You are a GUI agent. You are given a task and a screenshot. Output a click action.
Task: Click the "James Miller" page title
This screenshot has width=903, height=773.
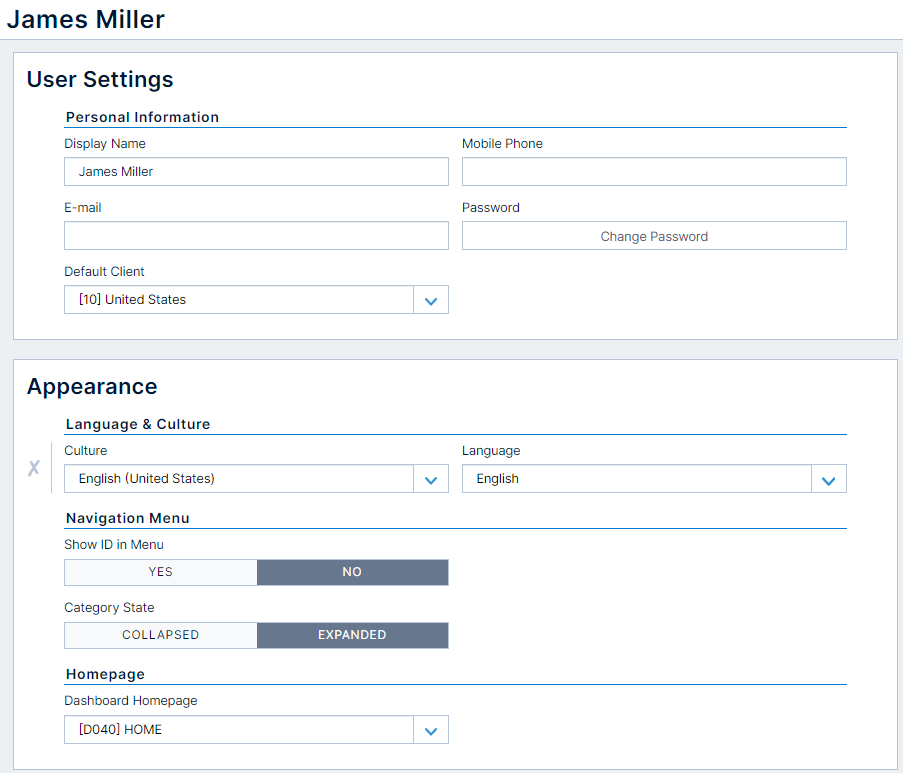tap(85, 18)
